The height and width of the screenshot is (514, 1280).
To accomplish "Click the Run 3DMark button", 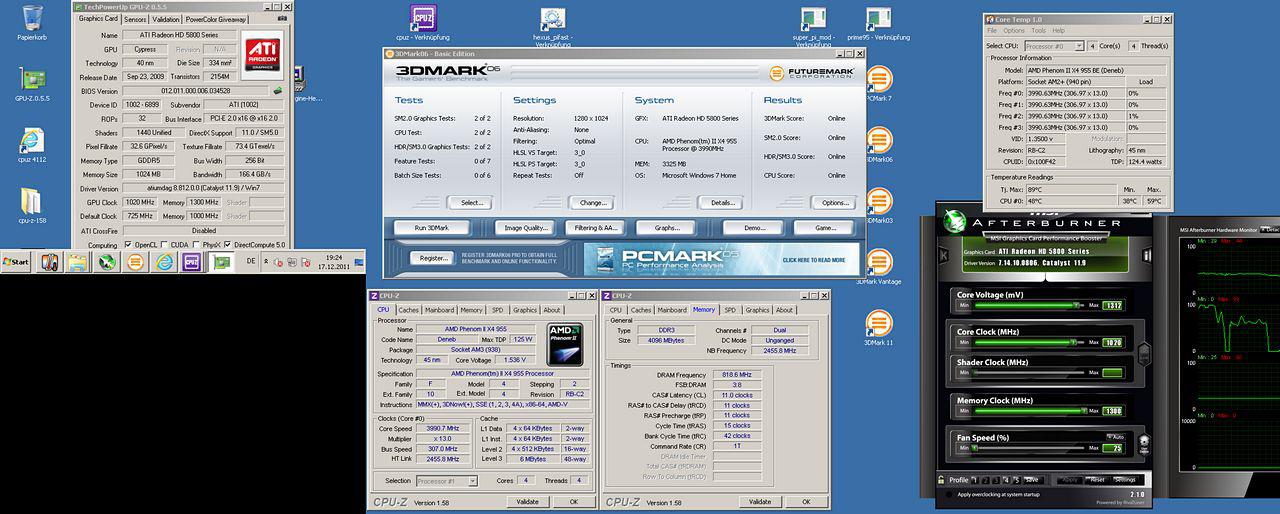I will 432,227.
